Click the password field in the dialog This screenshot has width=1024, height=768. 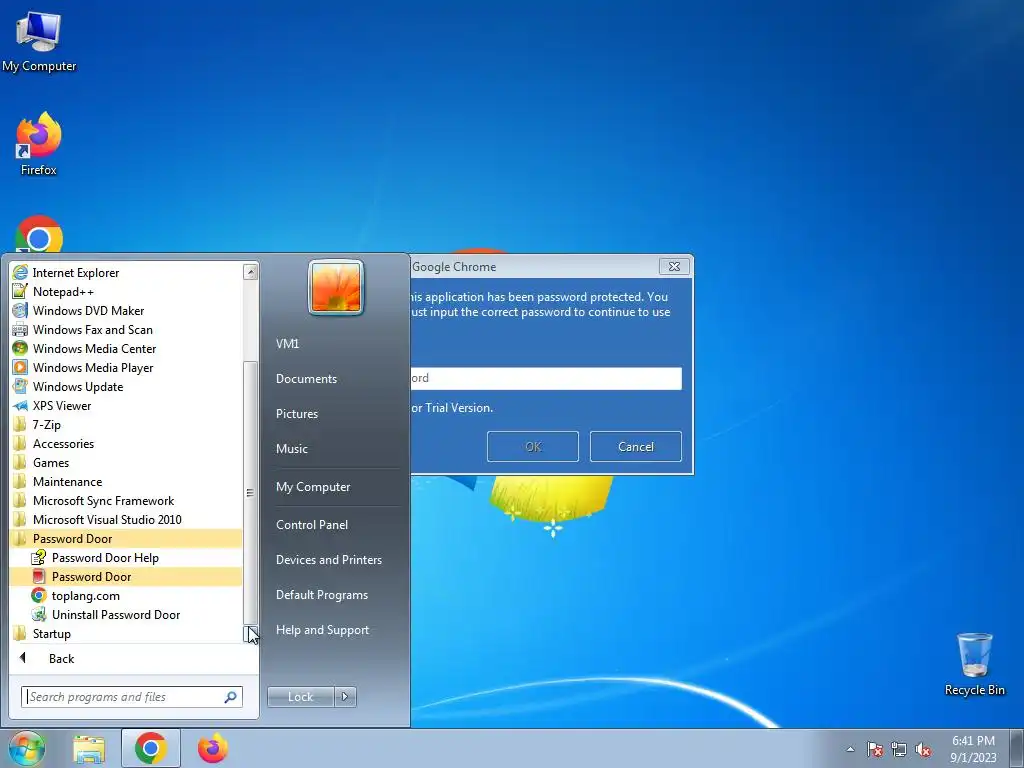click(x=546, y=378)
